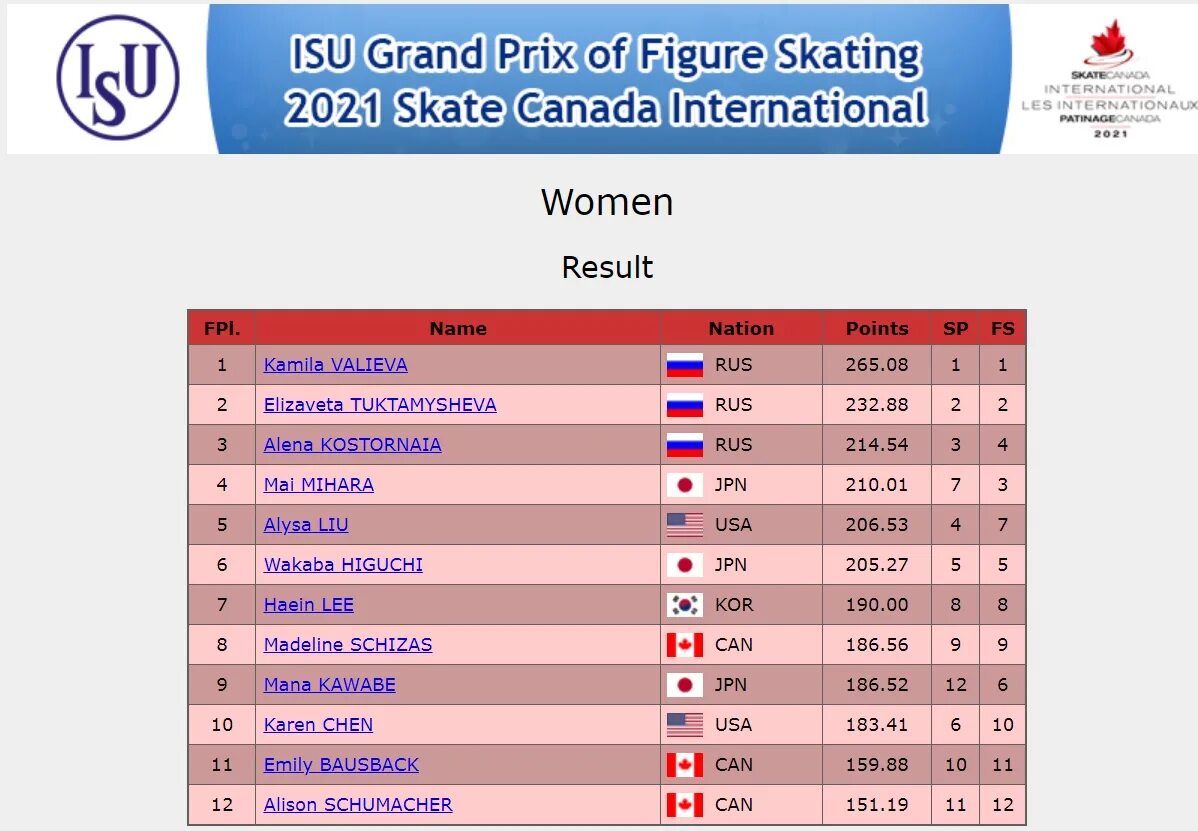Click the Haein LEE name link
The image size is (1198, 831).
pyautogui.click(x=309, y=605)
